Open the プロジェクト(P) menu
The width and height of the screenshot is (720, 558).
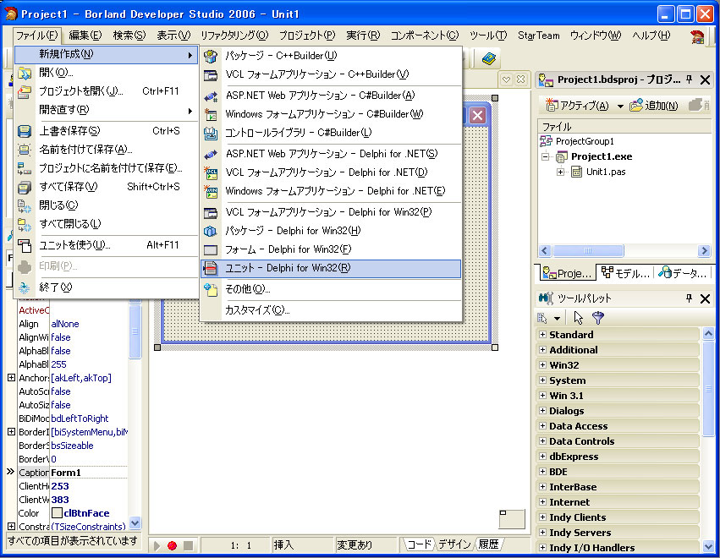point(307,35)
